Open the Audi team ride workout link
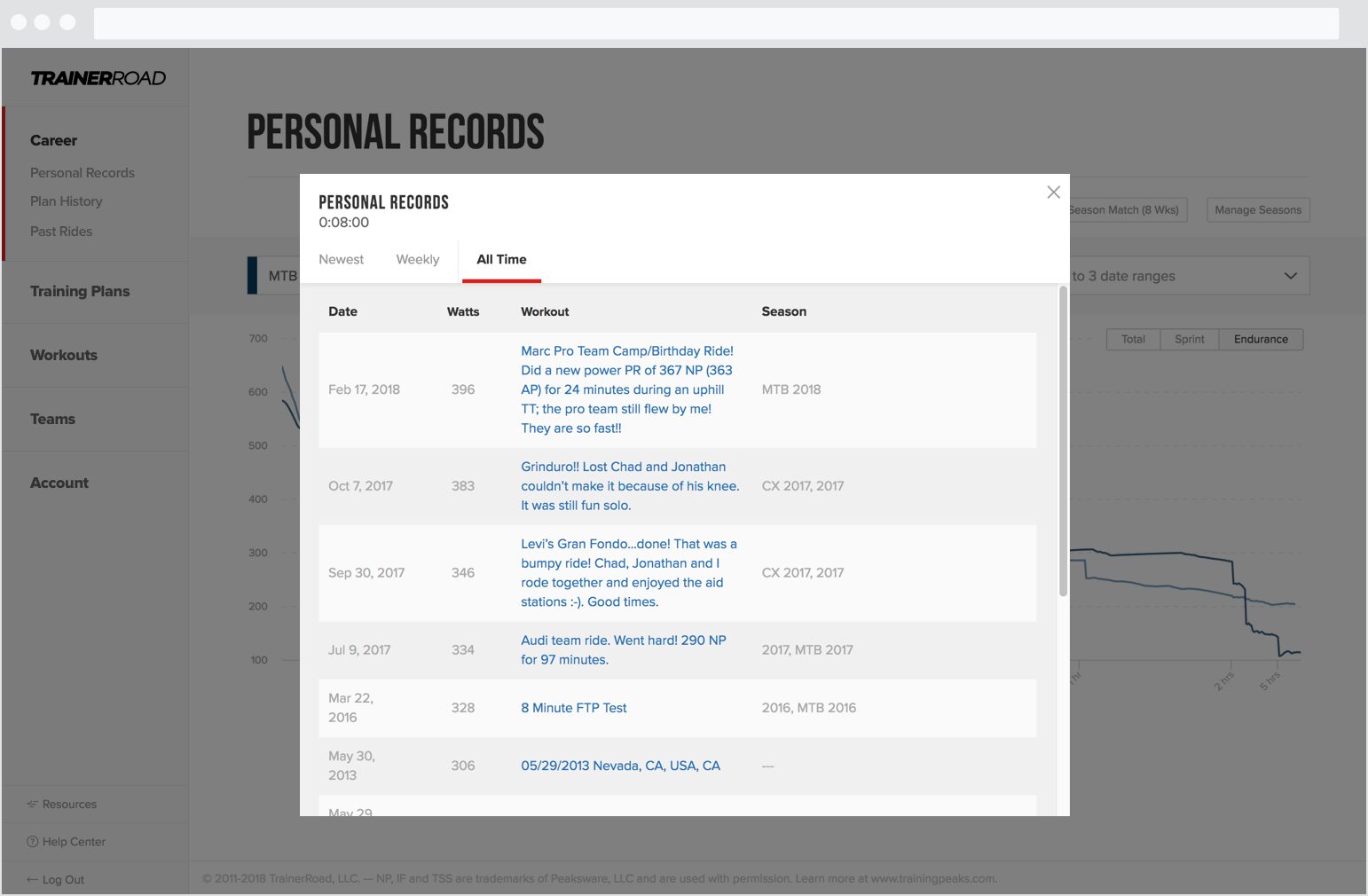Screen dimensions: 1368x896 coord(624,650)
